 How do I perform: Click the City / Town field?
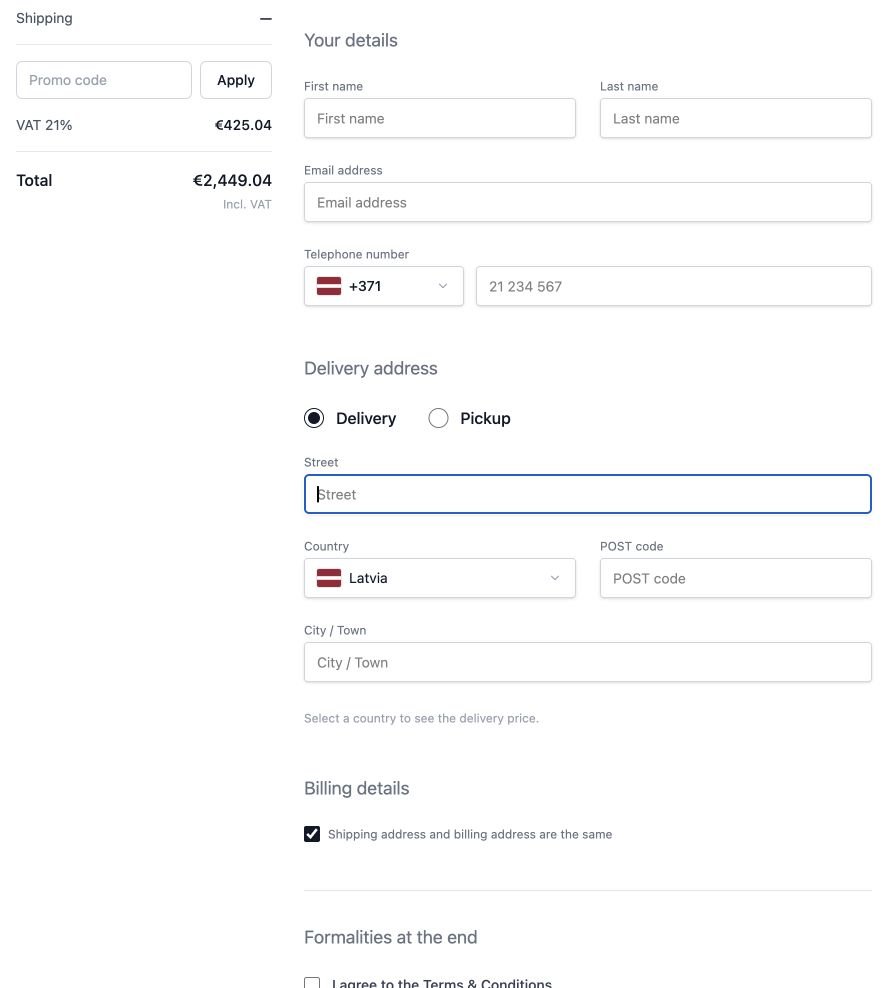click(x=587, y=662)
